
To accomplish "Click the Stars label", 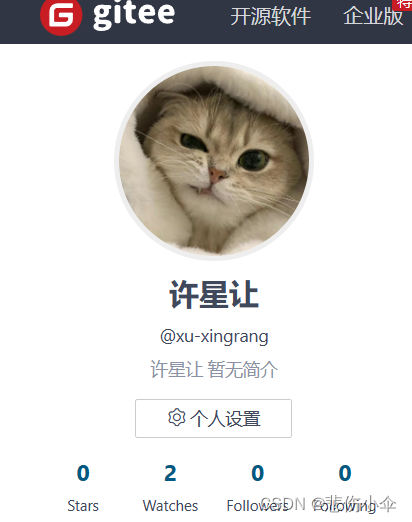I will click(x=83, y=506).
